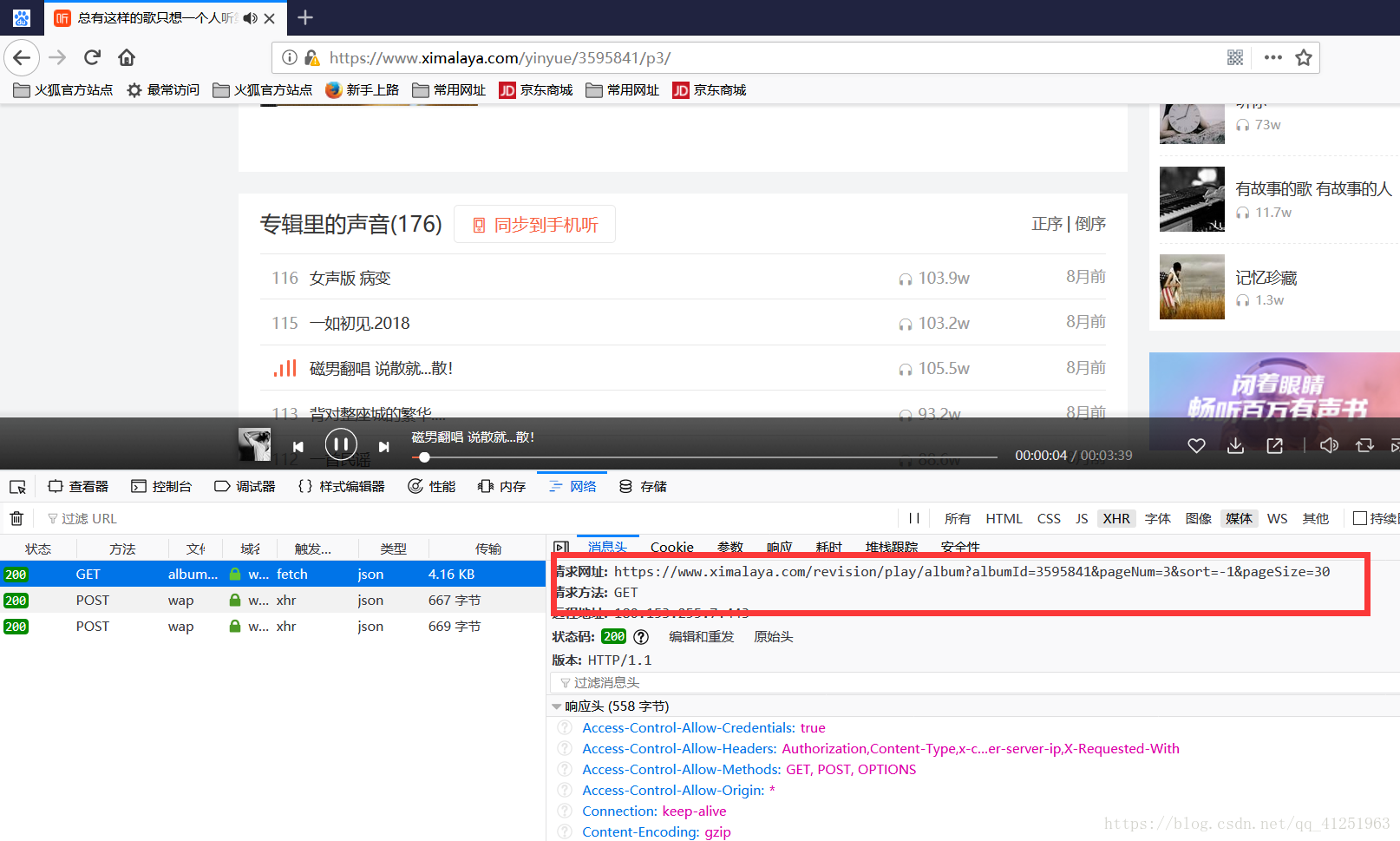Click 原始头 raw headers button
The width and height of the screenshot is (1400, 841).
click(774, 636)
